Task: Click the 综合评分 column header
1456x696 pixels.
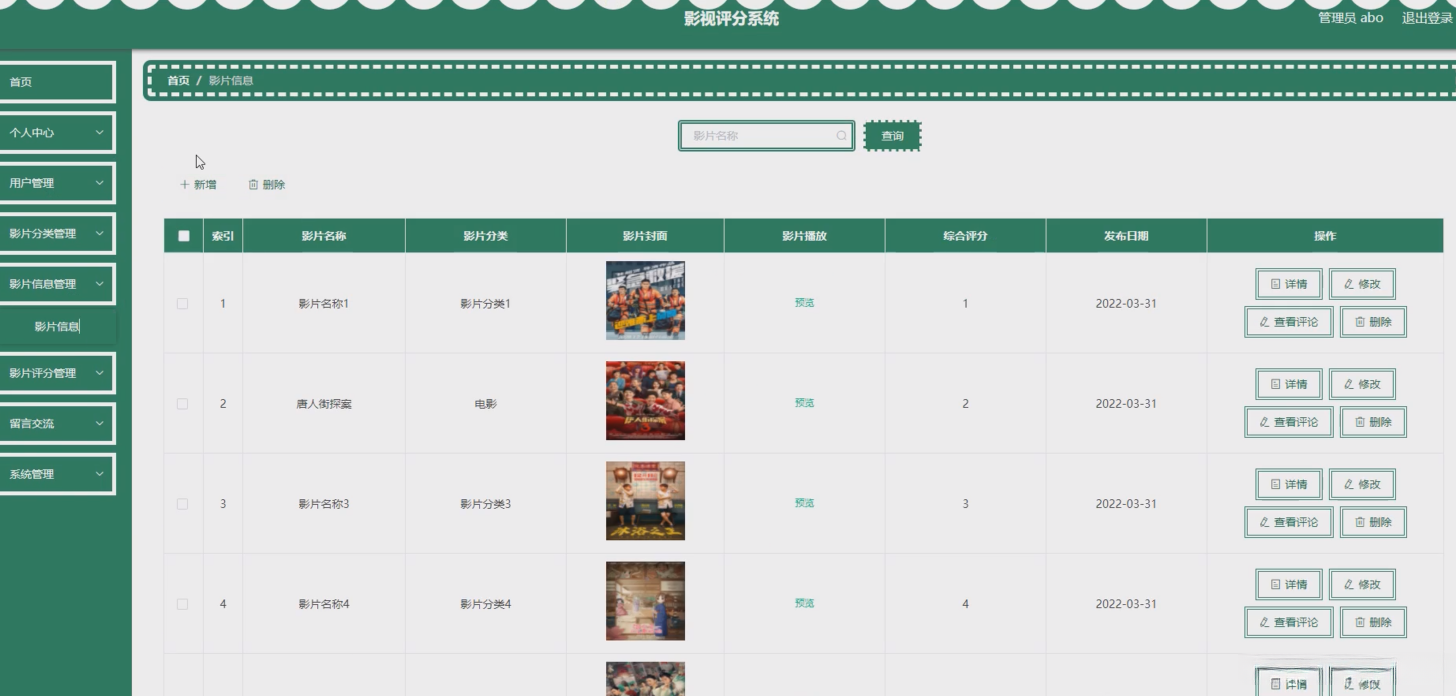Action: [965, 236]
